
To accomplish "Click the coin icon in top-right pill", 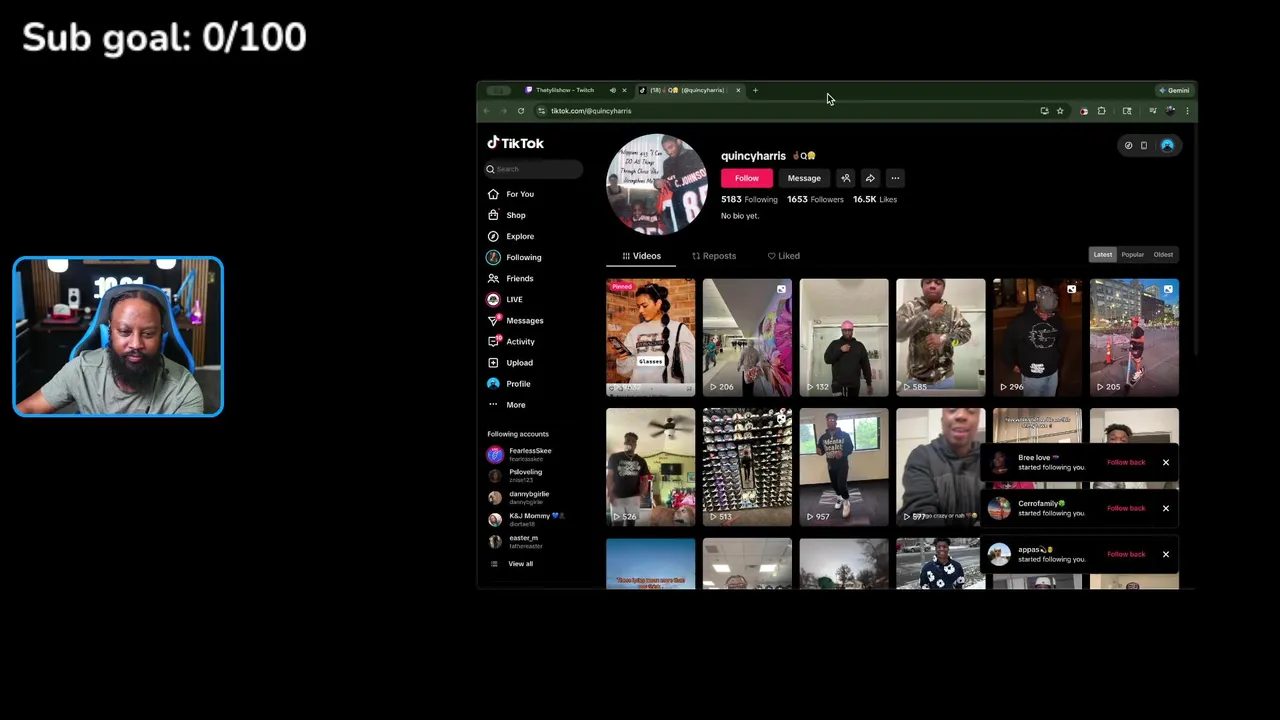I will [1128, 146].
